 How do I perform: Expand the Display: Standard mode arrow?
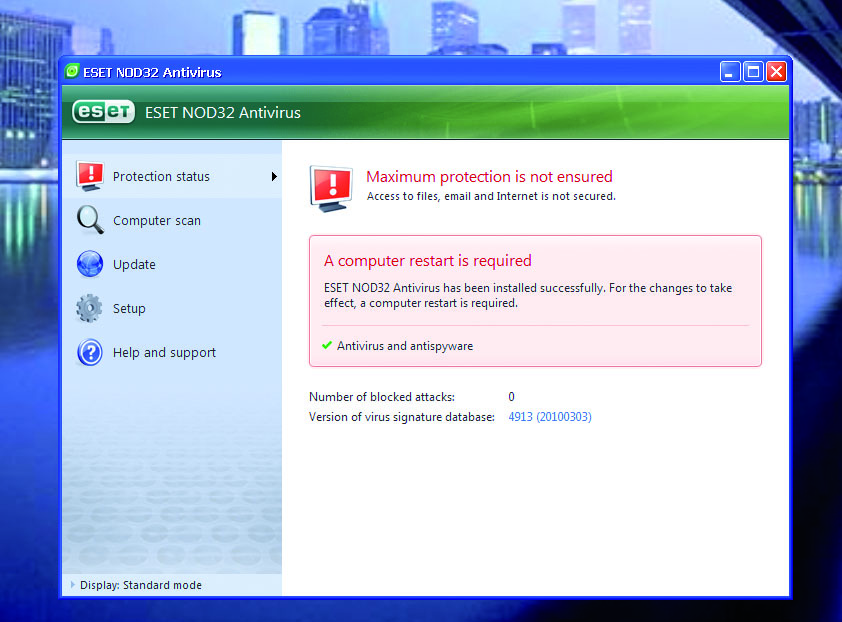72,584
